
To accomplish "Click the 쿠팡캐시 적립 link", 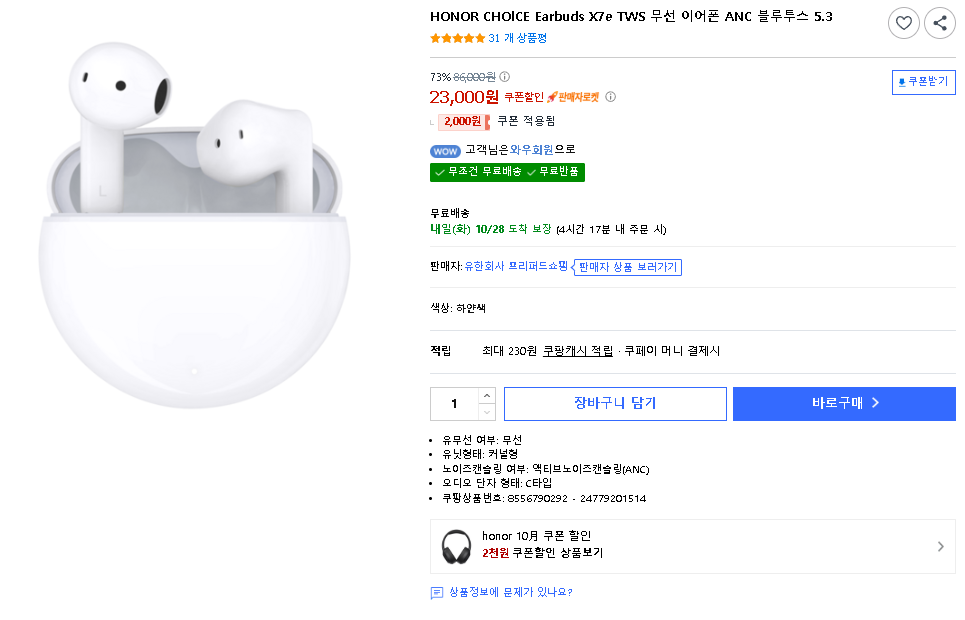I will (x=578, y=351).
